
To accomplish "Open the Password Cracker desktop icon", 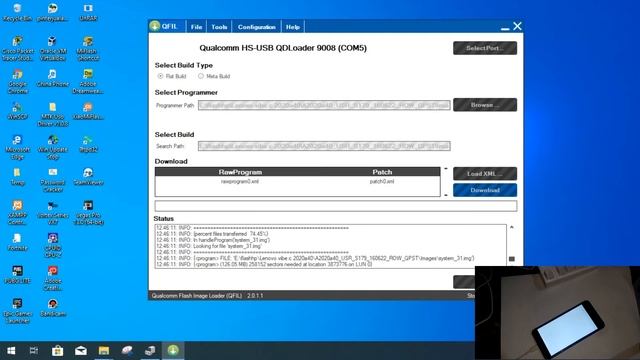I will coord(53,180).
